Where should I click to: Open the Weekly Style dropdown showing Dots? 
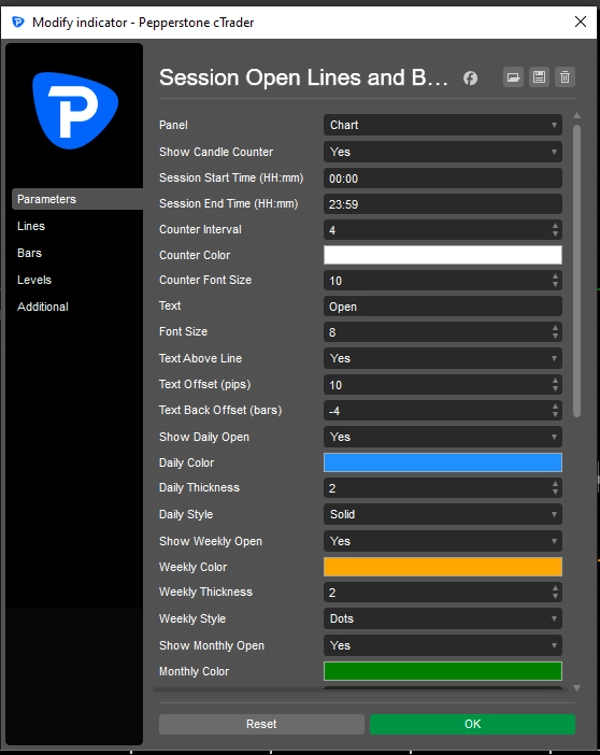click(x=443, y=619)
